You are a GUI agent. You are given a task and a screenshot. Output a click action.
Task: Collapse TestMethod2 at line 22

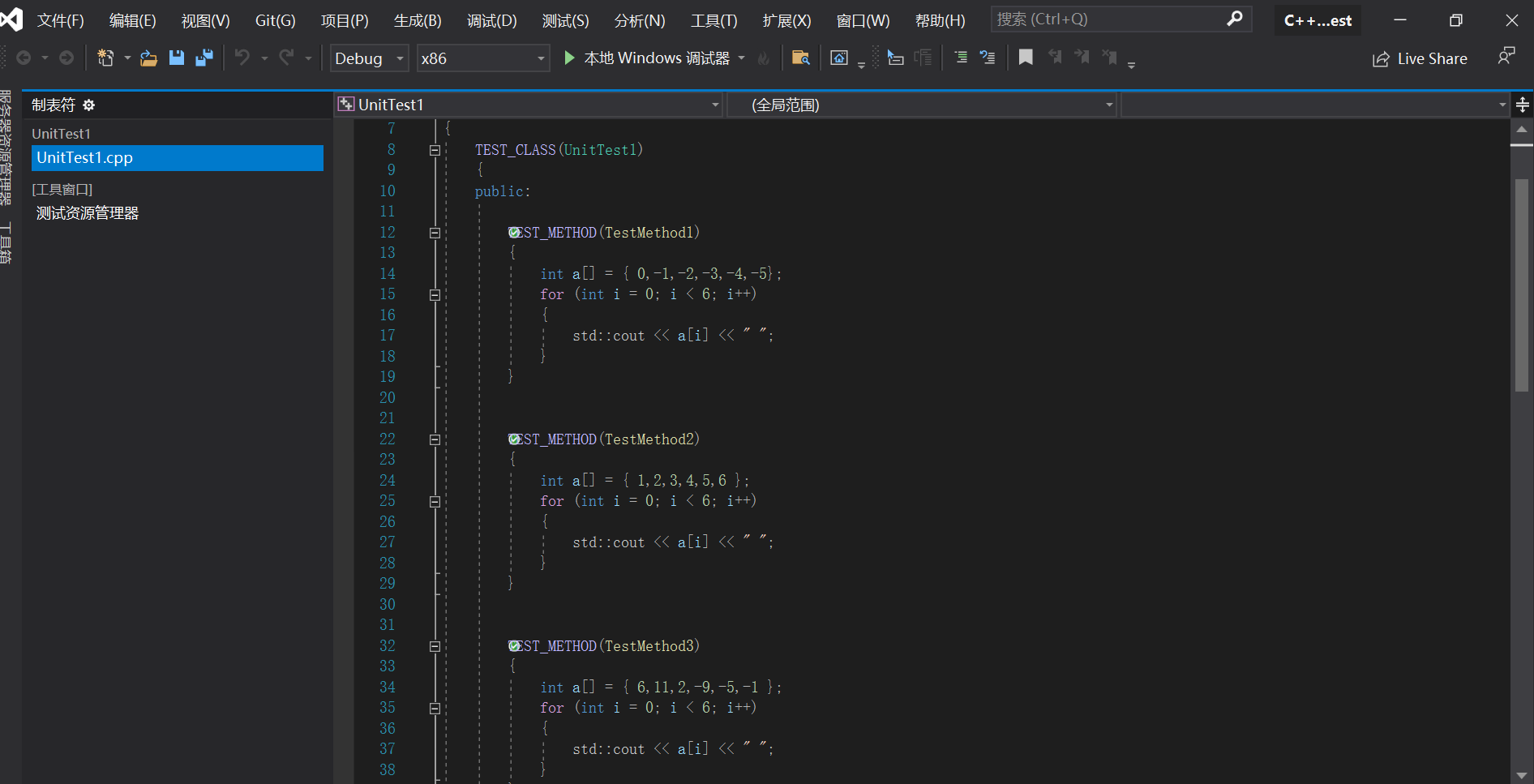[435, 439]
